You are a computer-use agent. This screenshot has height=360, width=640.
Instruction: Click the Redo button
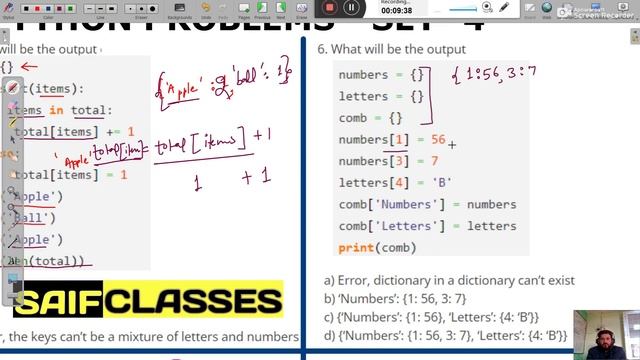[223, 10]
